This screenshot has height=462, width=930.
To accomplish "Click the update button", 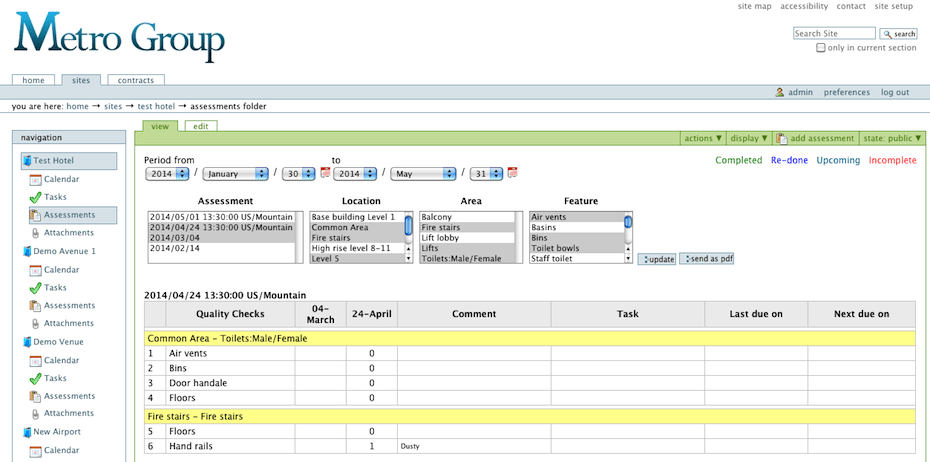I will point(656,259).
